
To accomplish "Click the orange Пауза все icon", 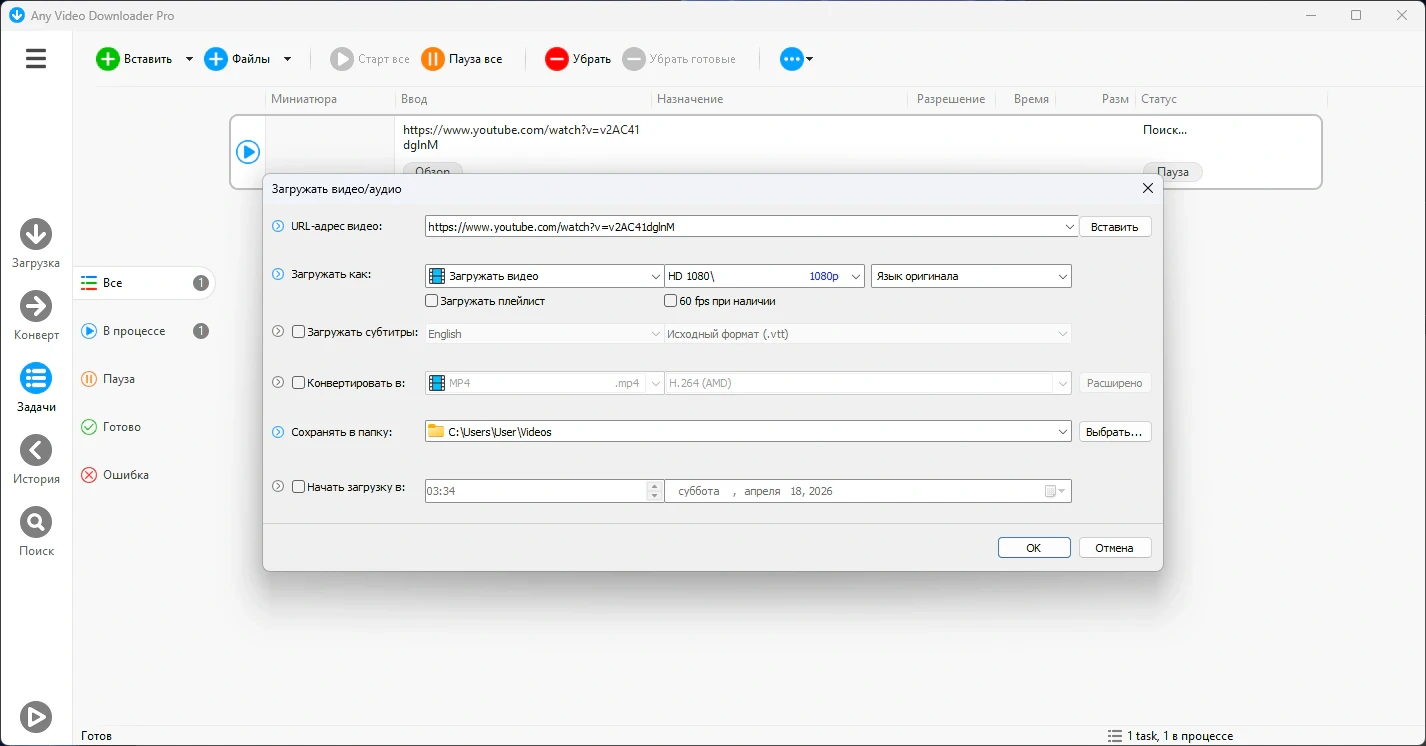I will point(433,59).
